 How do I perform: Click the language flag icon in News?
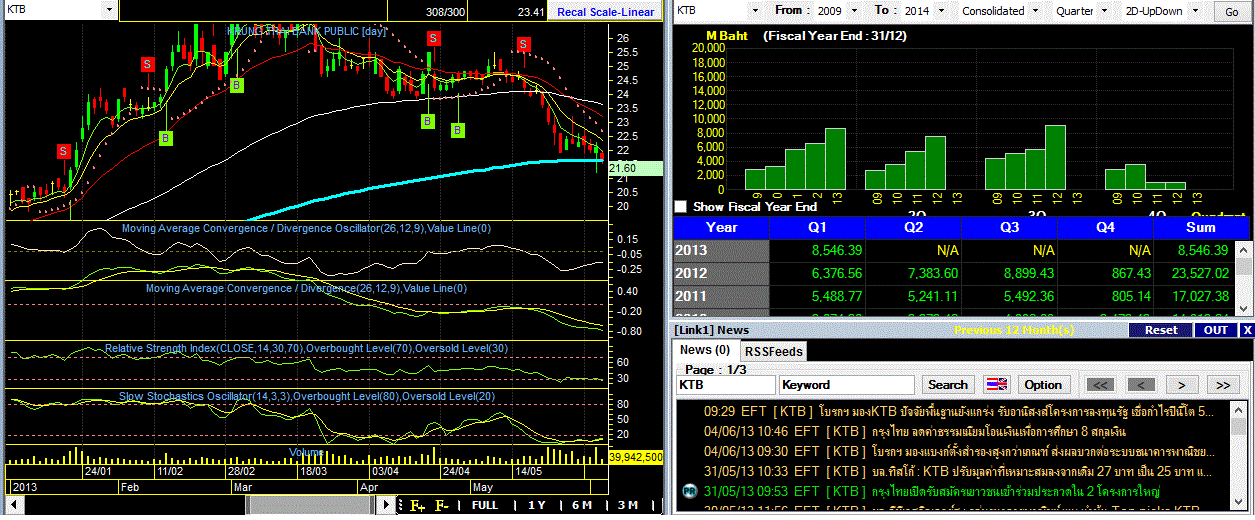[x=996, y=385]
